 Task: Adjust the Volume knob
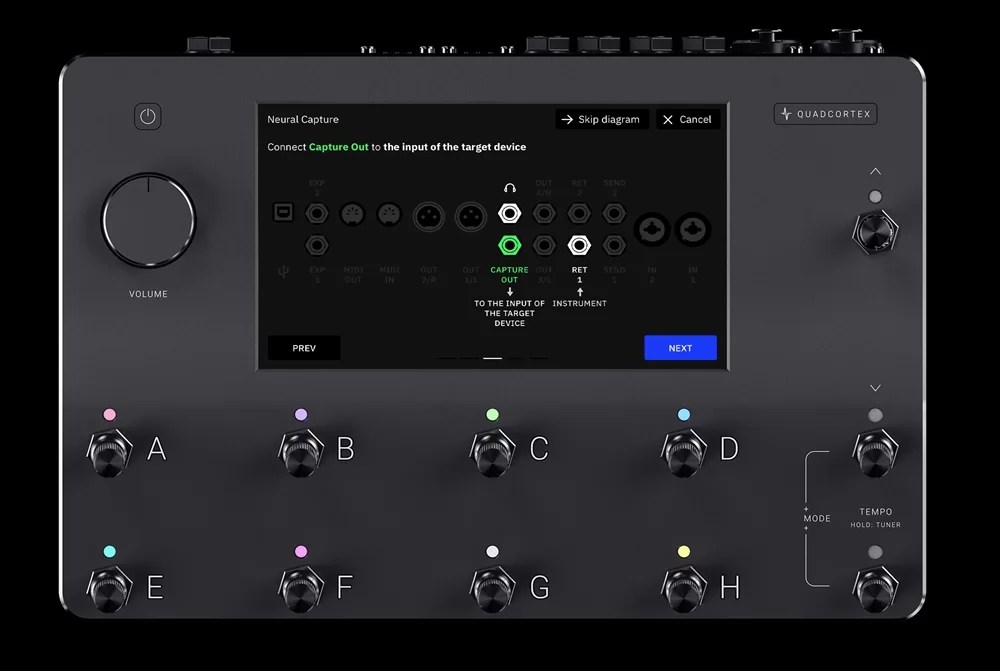pos(148,222)
